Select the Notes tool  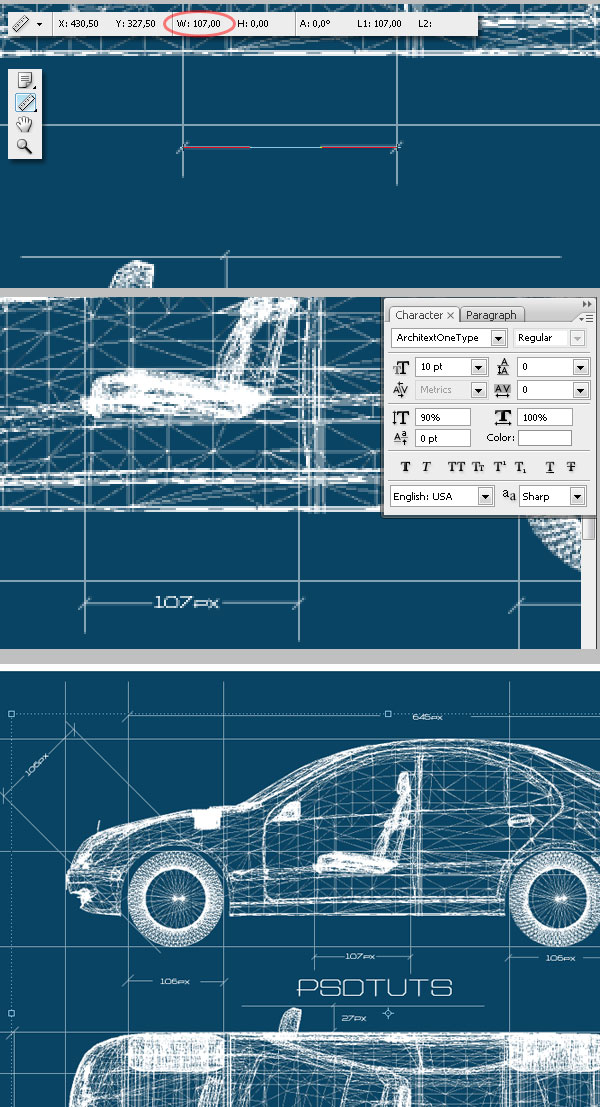(25, 81)
